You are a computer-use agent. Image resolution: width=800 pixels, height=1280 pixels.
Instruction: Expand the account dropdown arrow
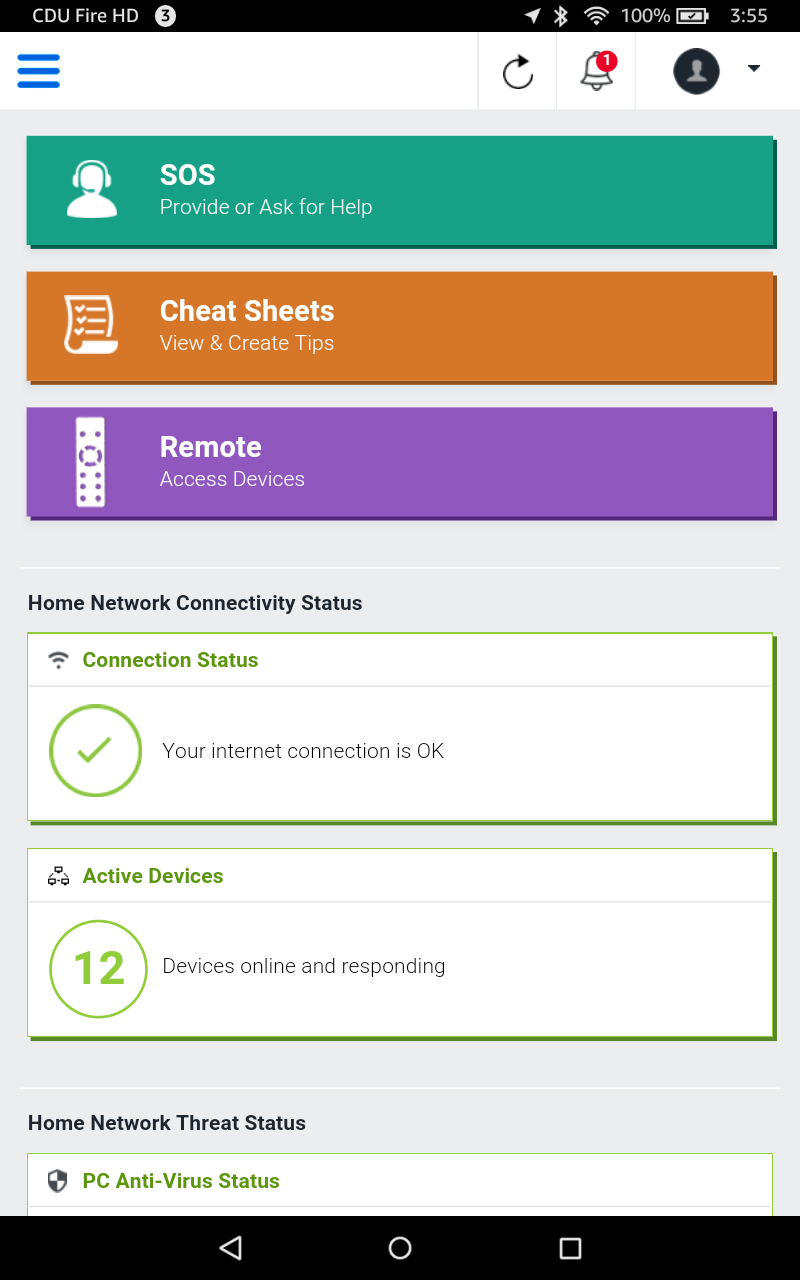click(x=754, y=69)
